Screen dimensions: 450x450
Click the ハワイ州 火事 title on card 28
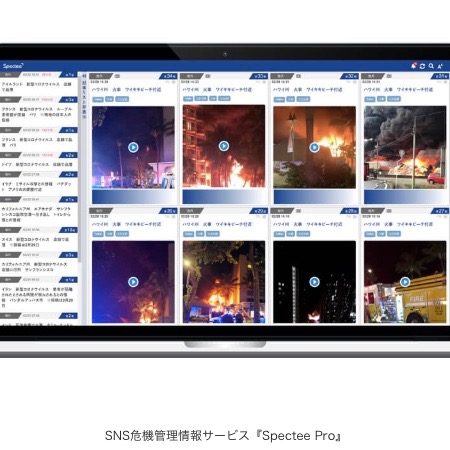308,224
